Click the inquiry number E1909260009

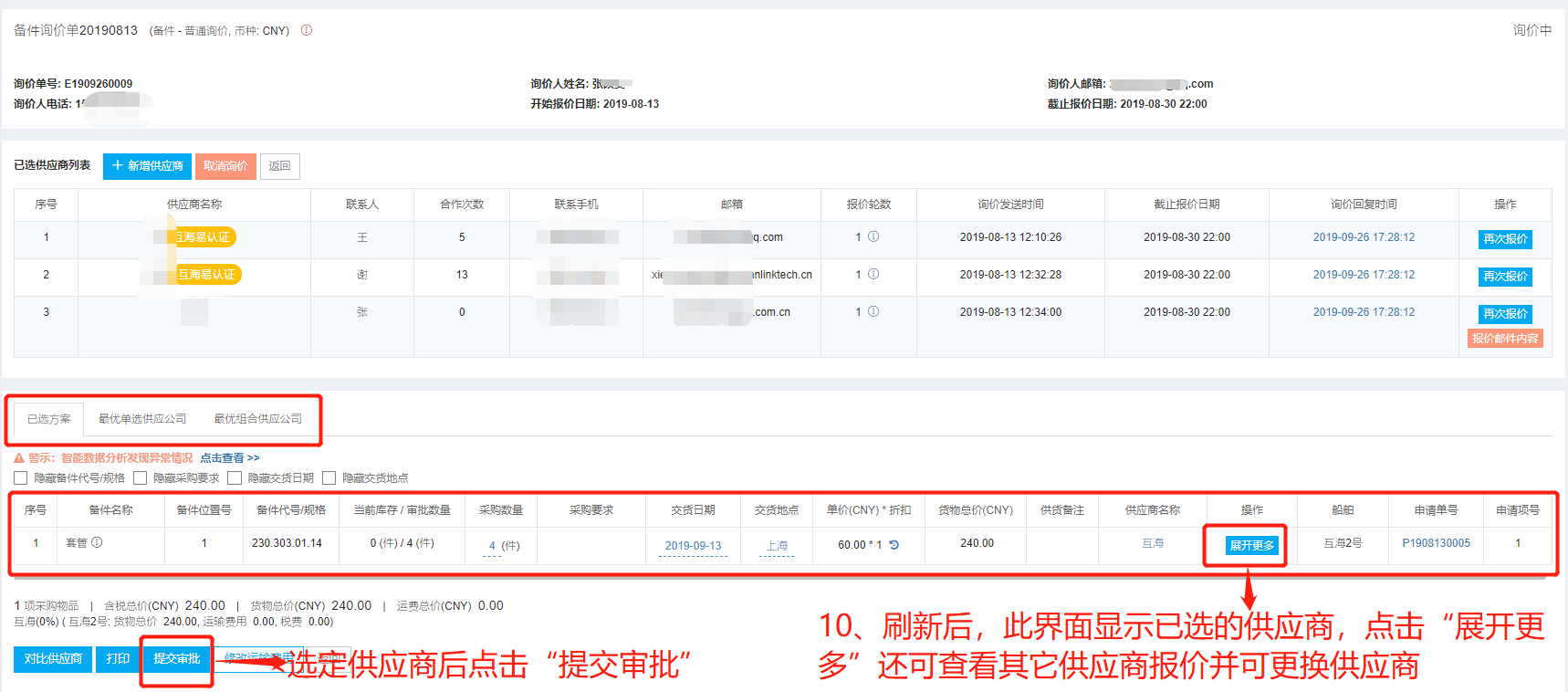99,84
